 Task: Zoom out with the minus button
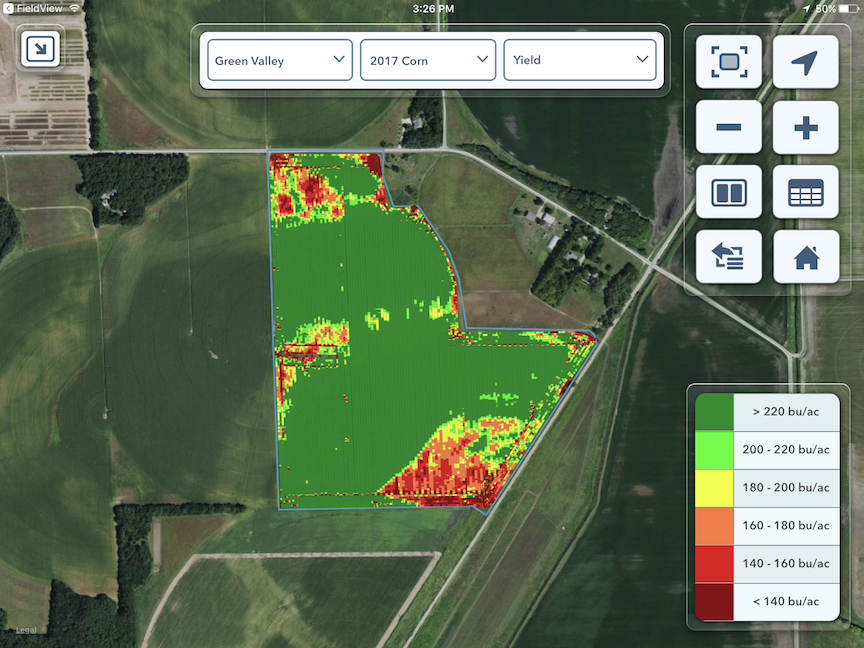728,127
